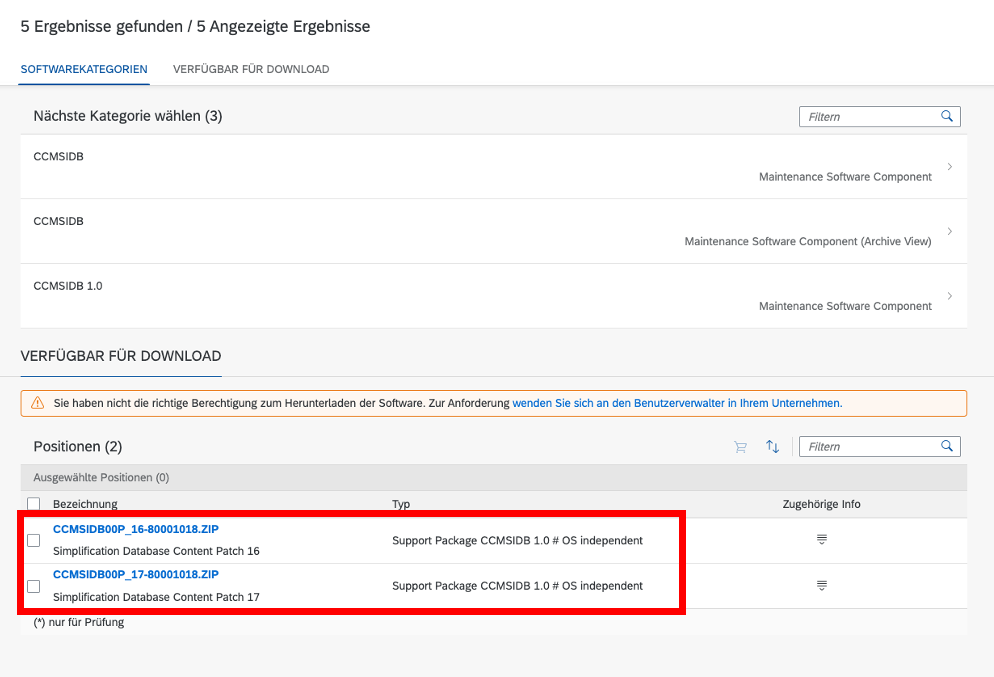Click the warning triangle icon in the message strip
Screen dimensions: 994x677
(x=37, y=403)
